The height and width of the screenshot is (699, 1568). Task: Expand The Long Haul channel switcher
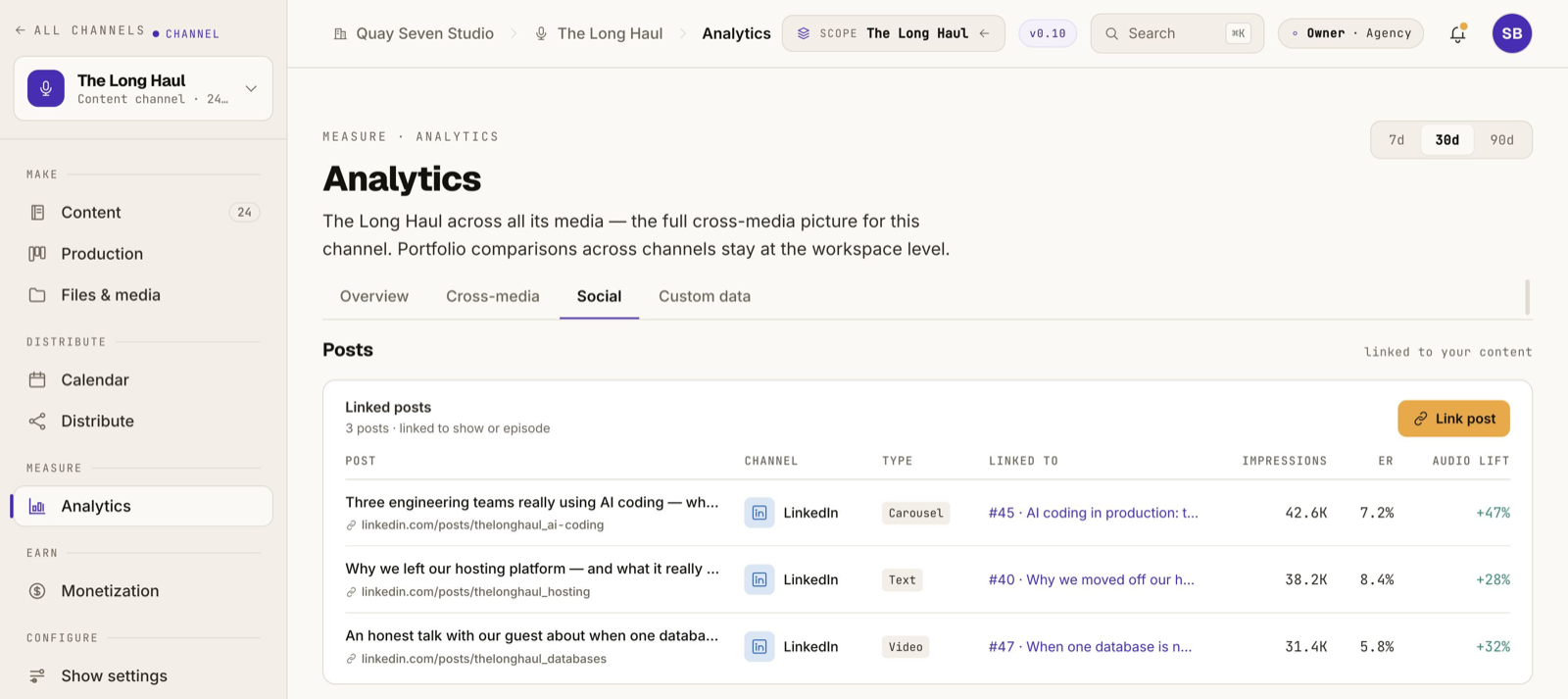click(x=251, y=88)
